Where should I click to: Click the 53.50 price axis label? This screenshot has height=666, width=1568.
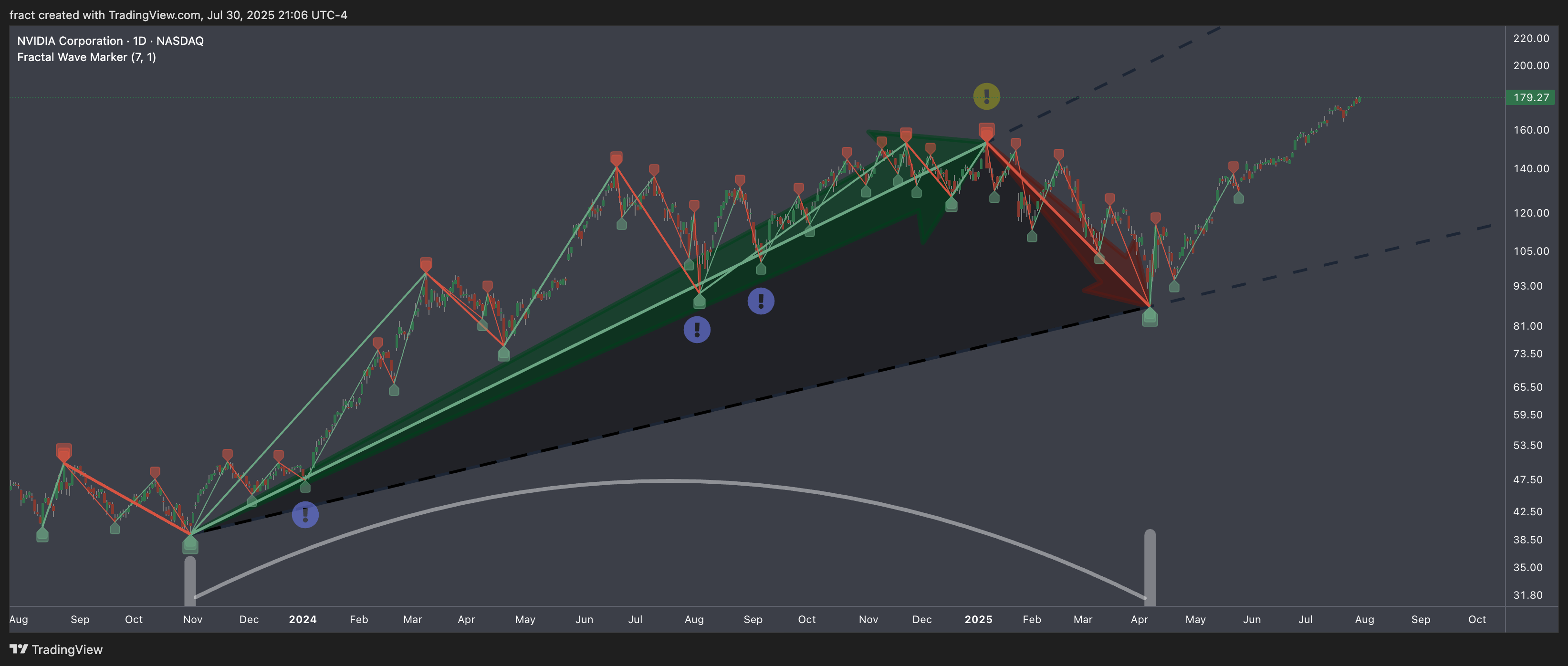1528,446
